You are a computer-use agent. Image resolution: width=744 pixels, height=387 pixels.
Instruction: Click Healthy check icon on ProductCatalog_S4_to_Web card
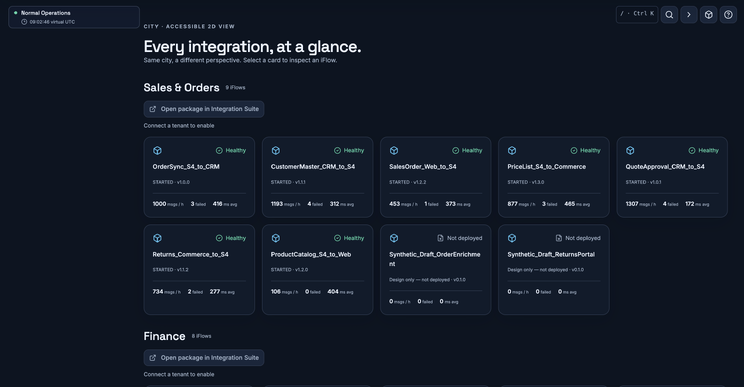pyautogui.click(x=337, y=238)
